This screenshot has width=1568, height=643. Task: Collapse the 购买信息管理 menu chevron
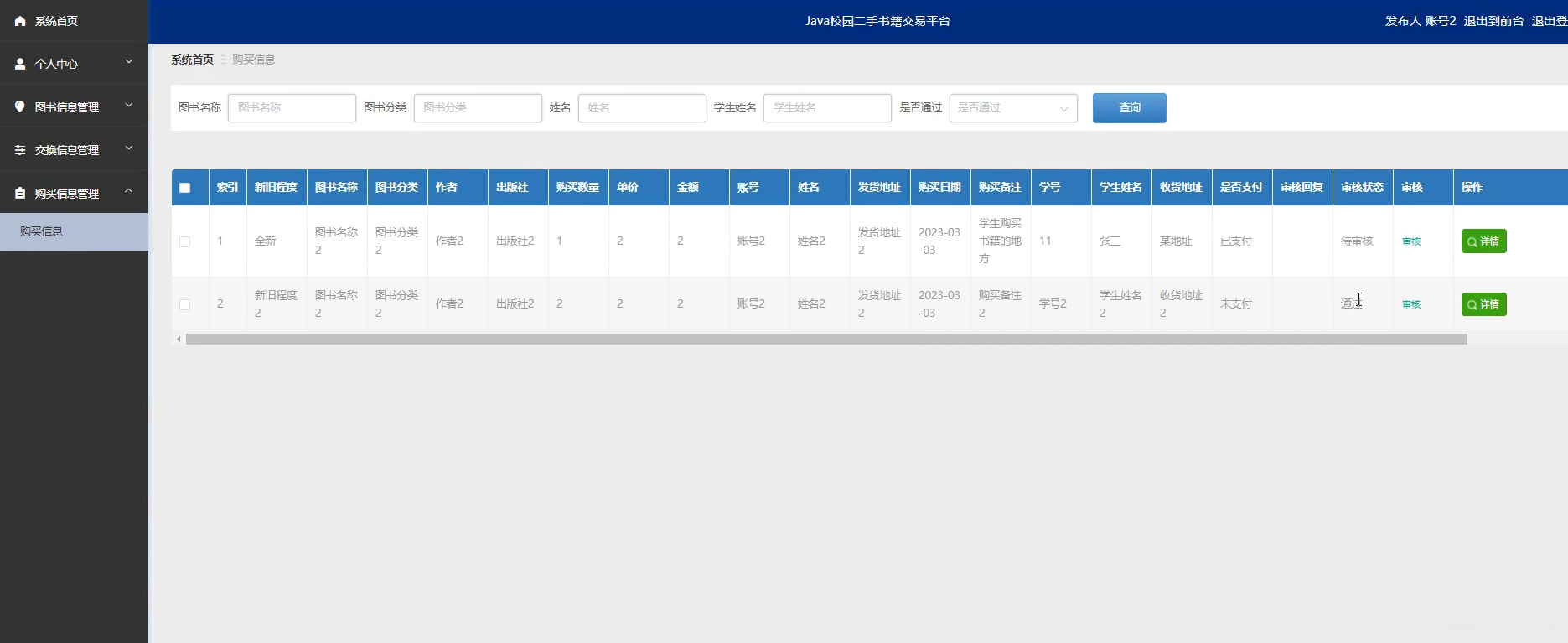point(129,191)
